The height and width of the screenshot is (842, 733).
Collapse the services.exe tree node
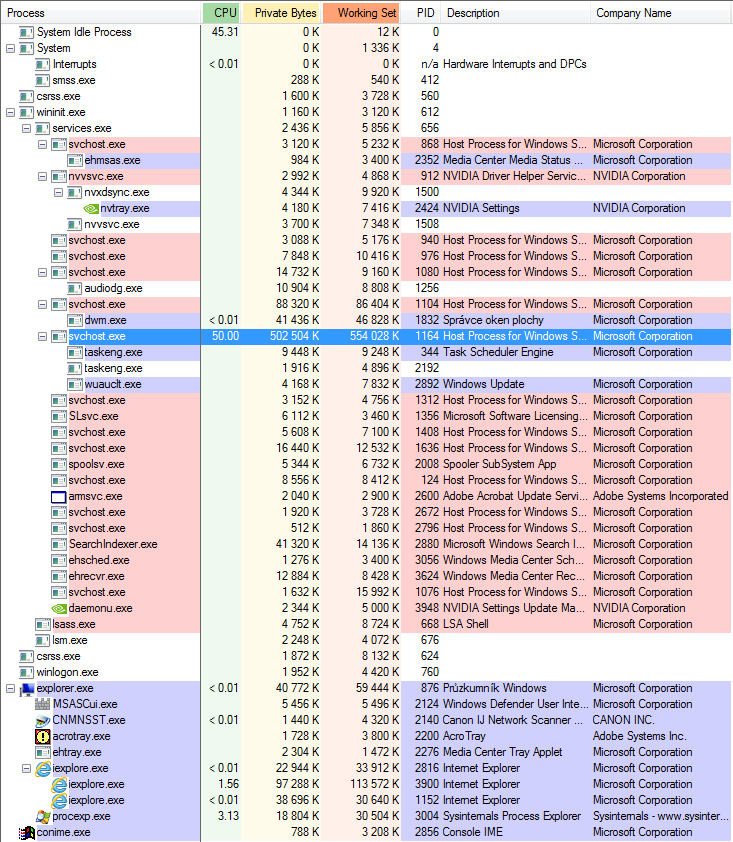[x=26, y=128]
